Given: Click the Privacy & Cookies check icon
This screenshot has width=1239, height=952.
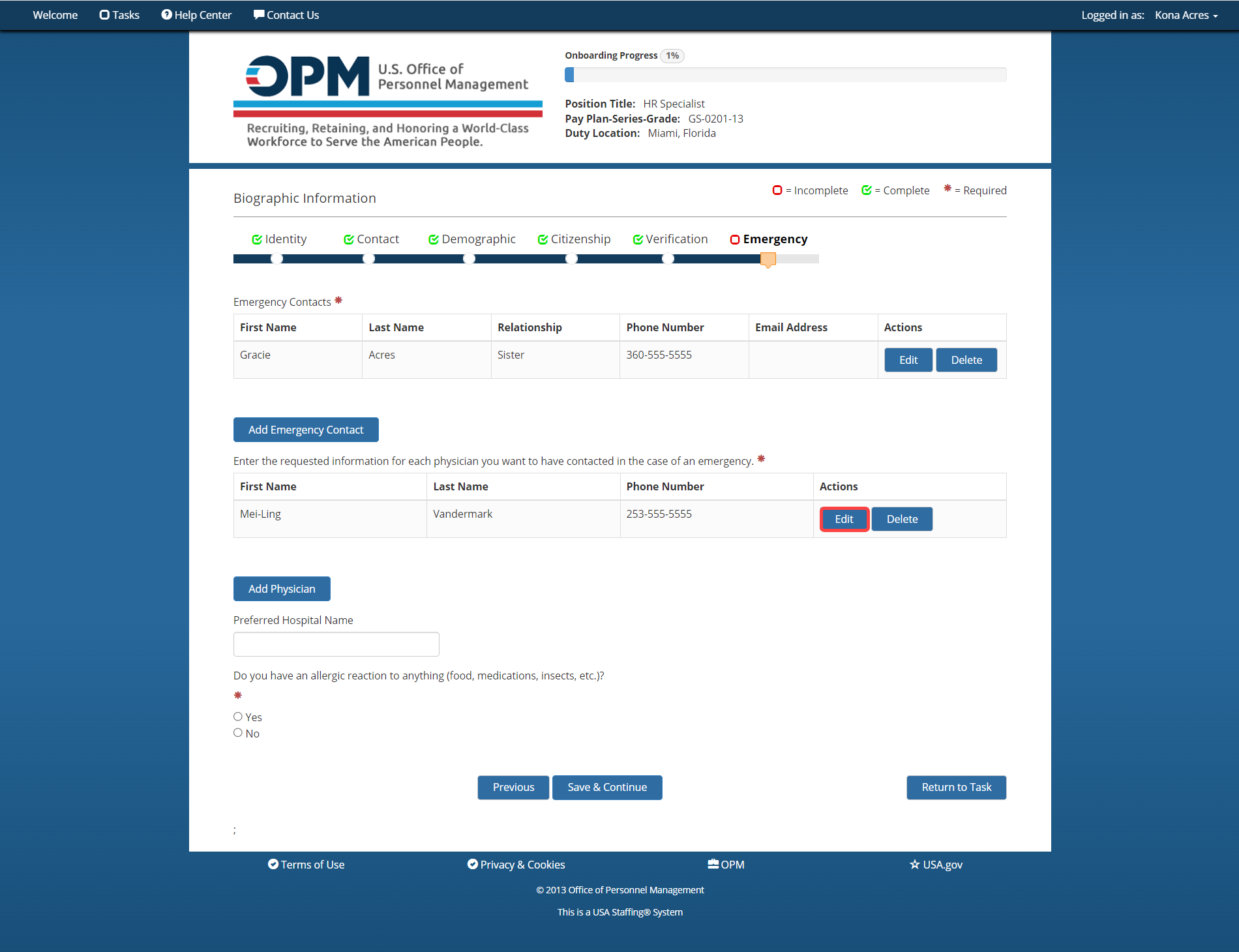Looking at the screenshot, I should point(473,864).
